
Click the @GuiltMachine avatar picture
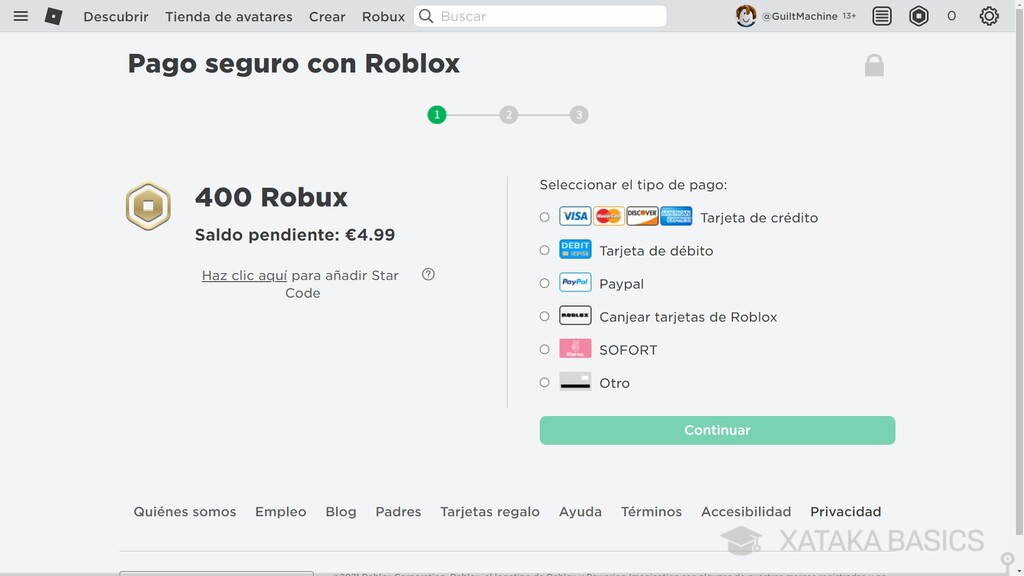click(747, 15)
